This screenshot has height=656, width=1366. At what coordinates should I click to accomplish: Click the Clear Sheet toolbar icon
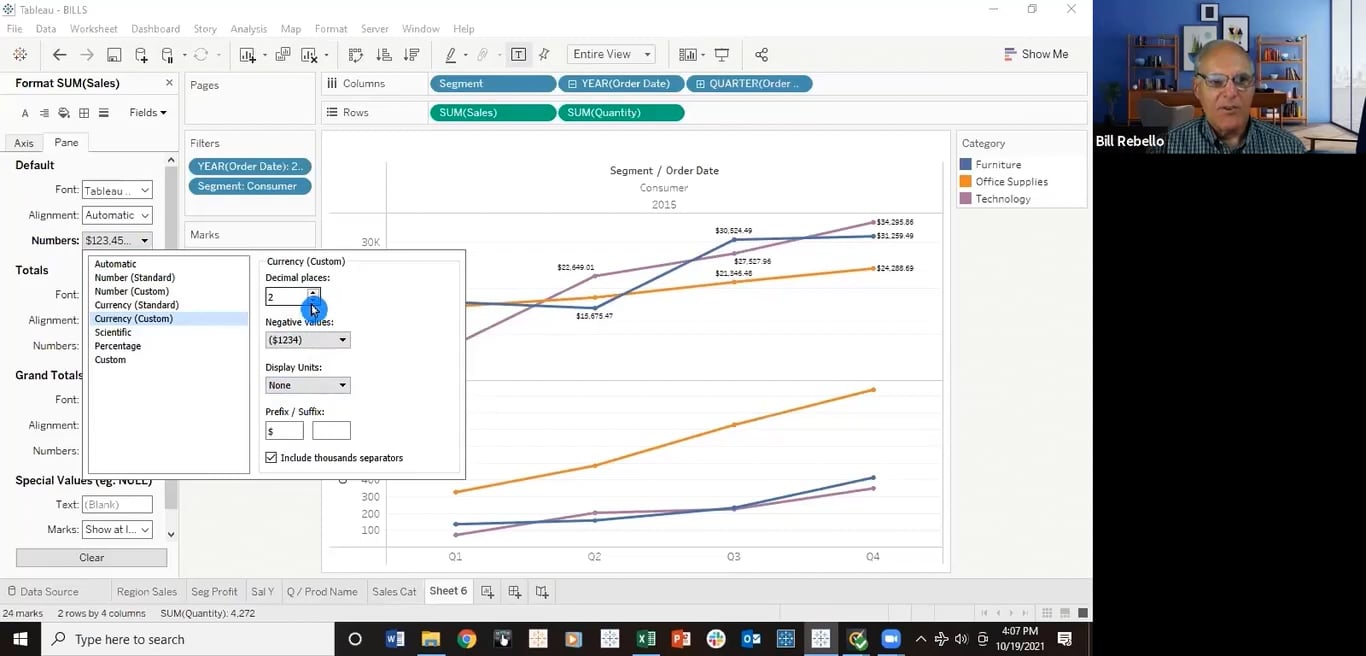click(308, 55)
